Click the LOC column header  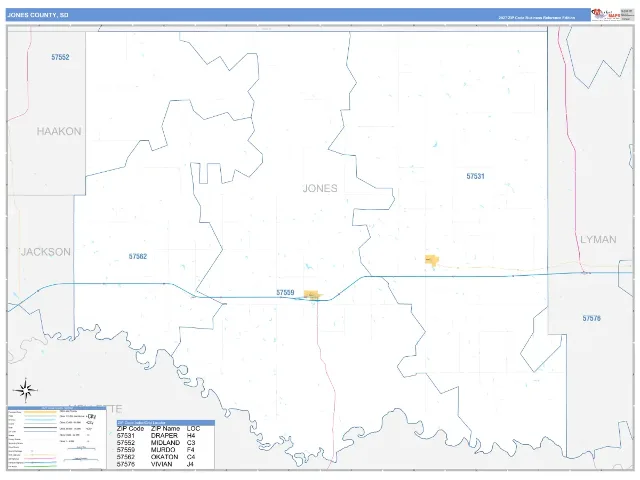193,429
